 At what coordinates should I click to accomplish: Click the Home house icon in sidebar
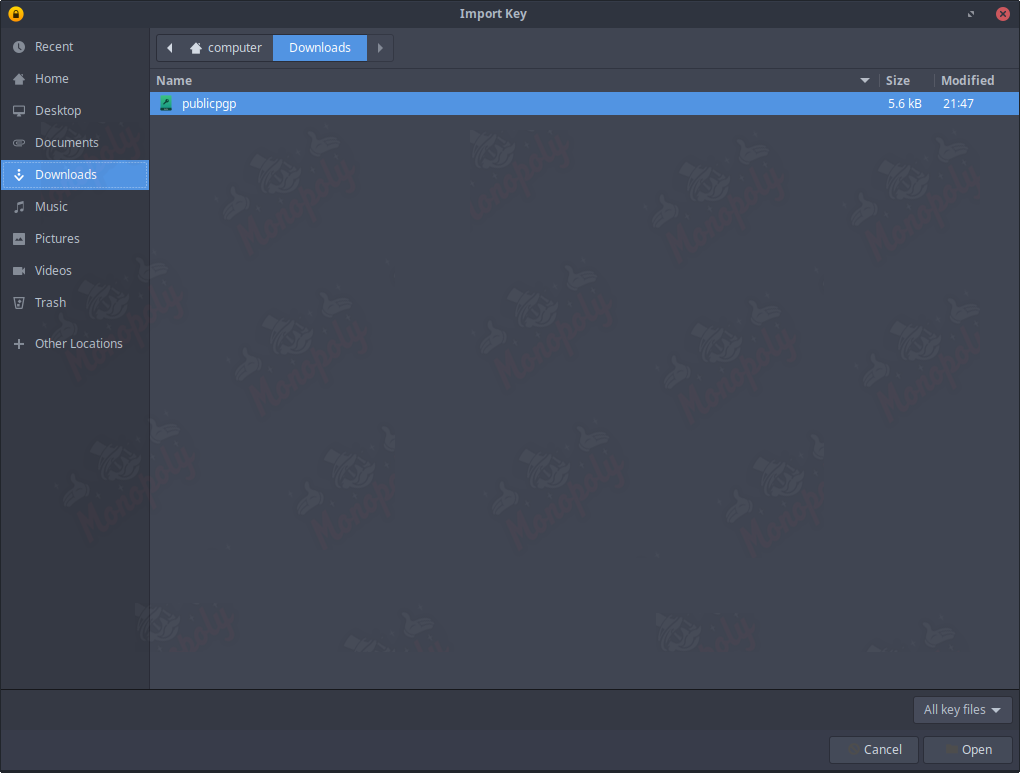pyautogui.click(x=18, y=79)
